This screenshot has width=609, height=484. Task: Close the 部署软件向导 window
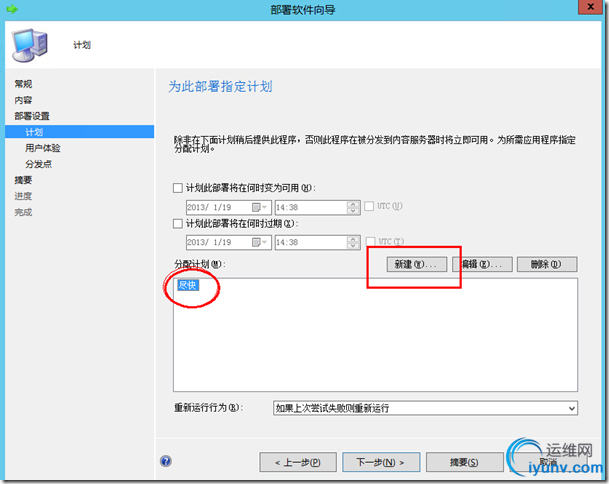click(x=590, y=7)
